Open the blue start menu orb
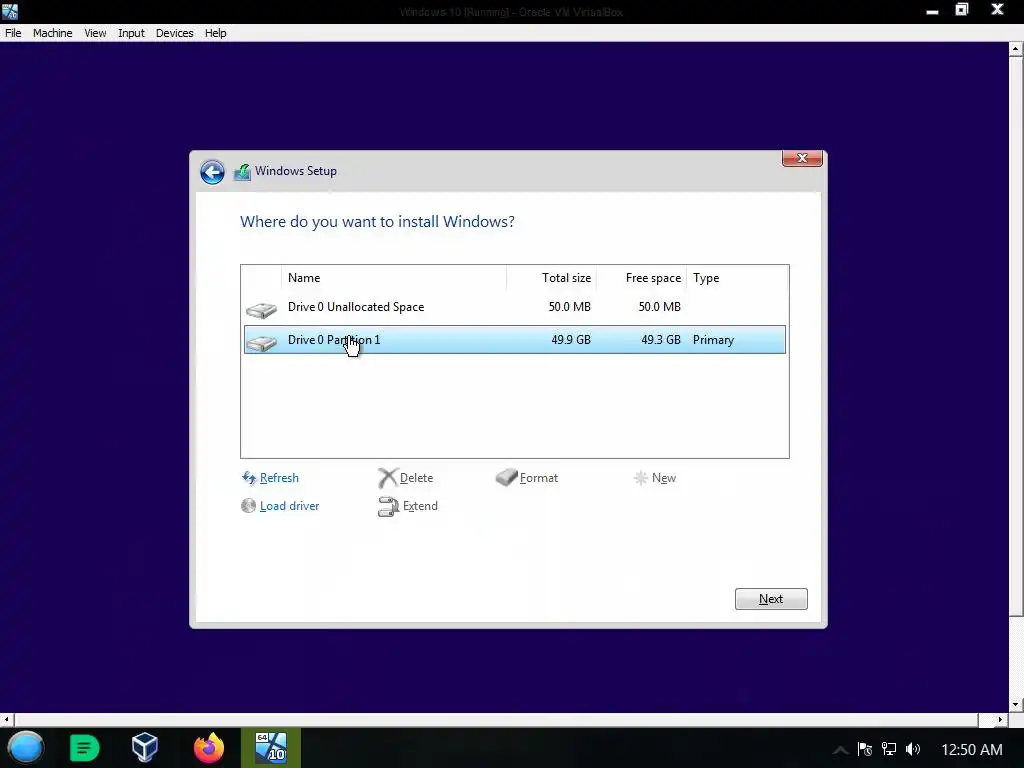Image resolution: width=1024 pixels, height=768 pixels. coord(25,748)
